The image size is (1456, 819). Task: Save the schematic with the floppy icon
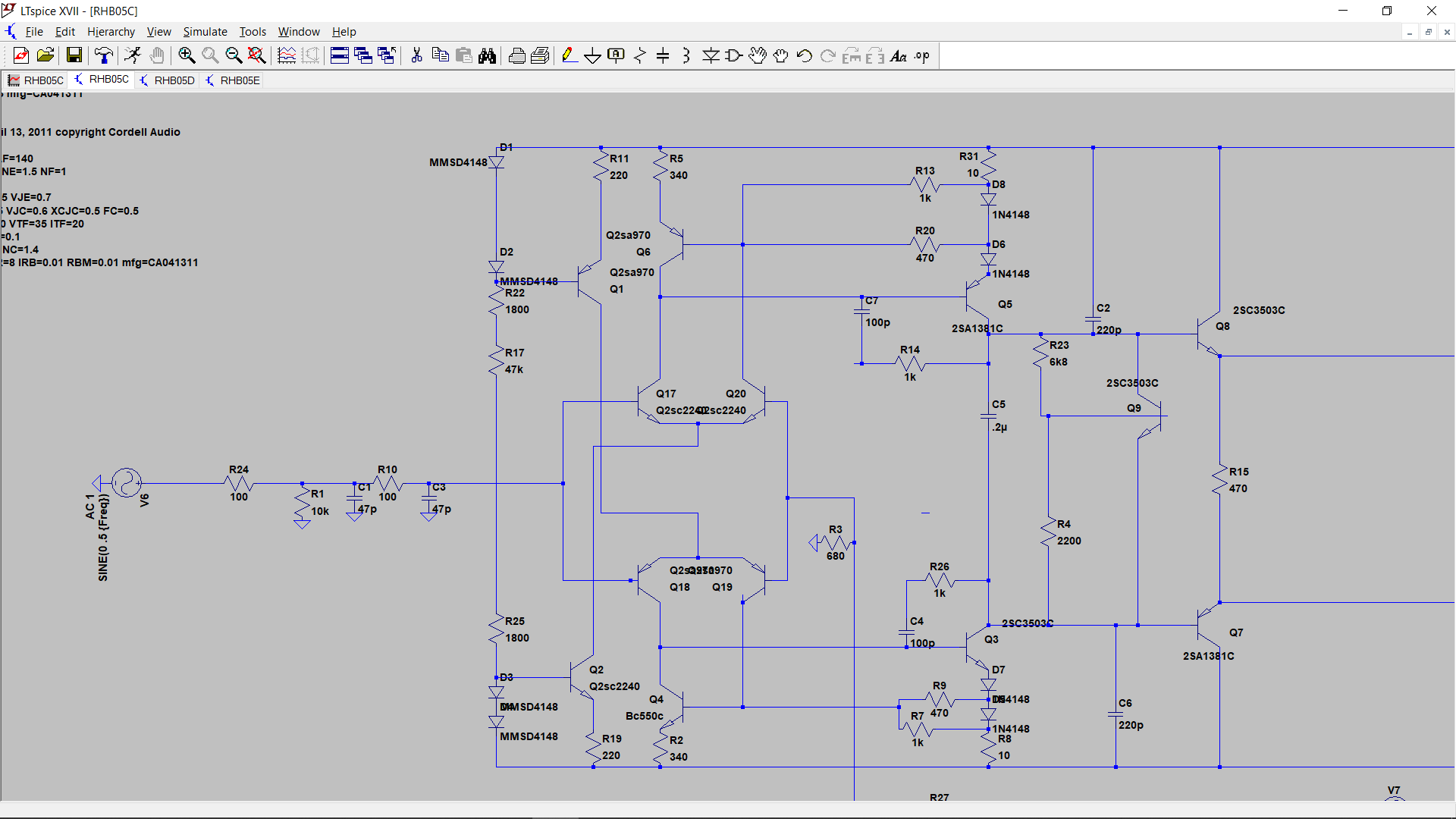(74, 55)
